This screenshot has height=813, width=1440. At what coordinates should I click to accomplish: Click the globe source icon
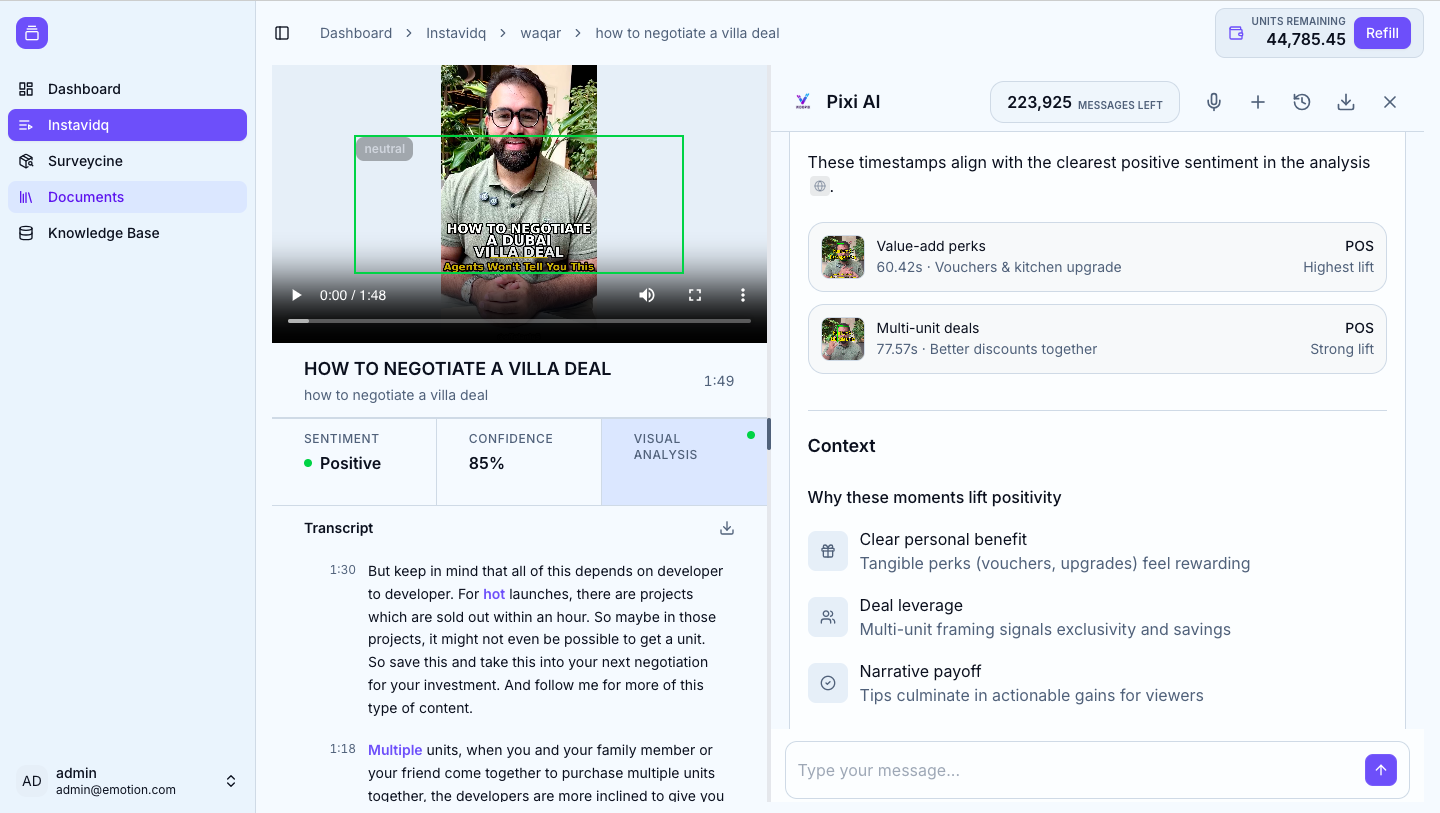(820, 186)
